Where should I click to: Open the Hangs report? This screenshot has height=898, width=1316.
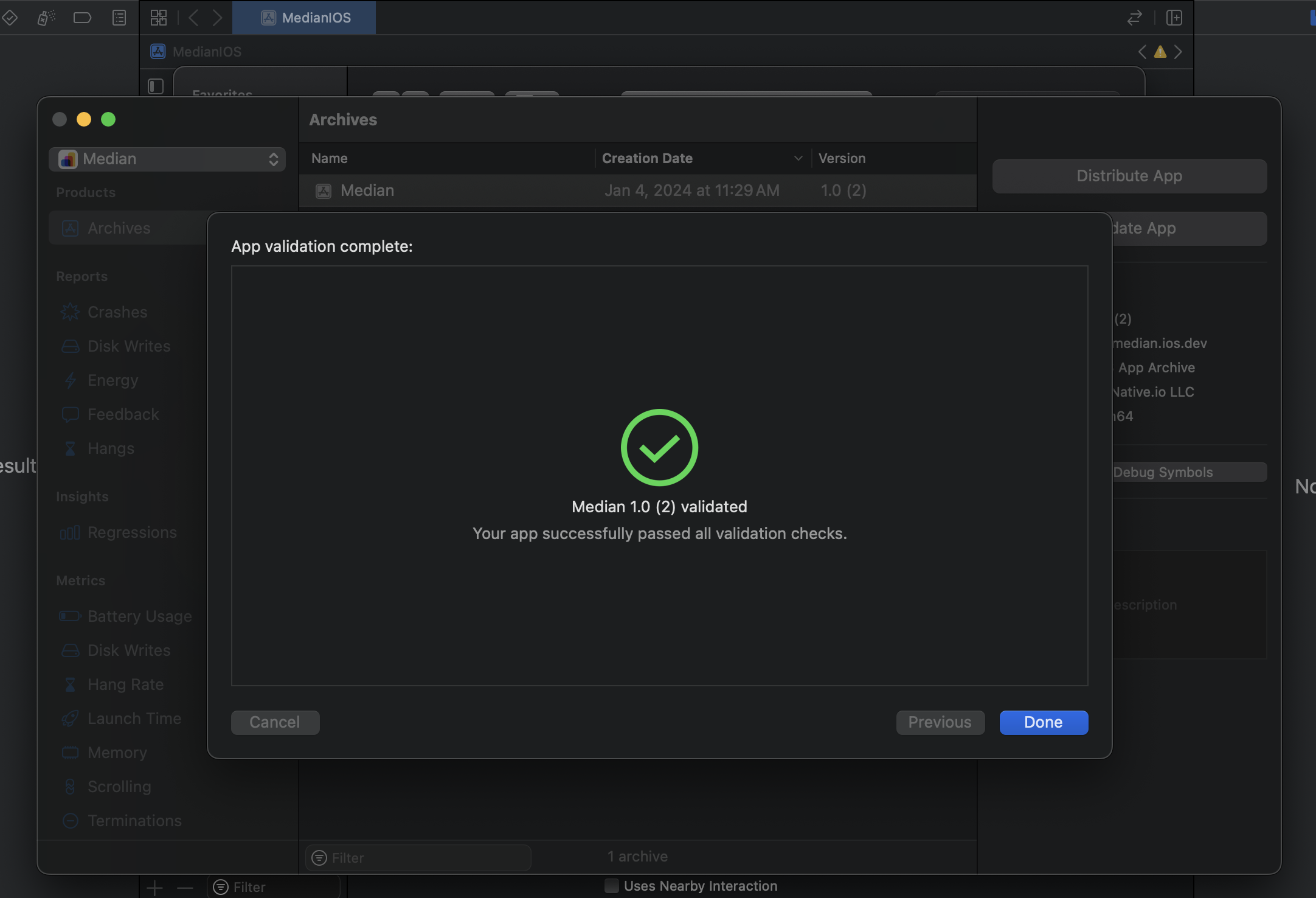[111, 448]
